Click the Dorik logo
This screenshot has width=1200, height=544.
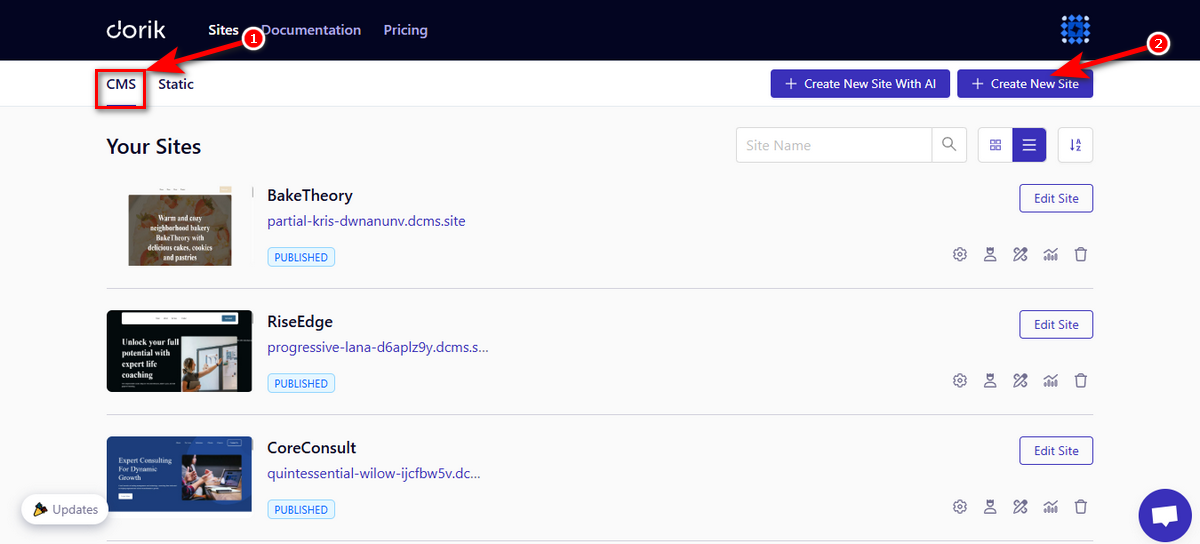(136, 30)
